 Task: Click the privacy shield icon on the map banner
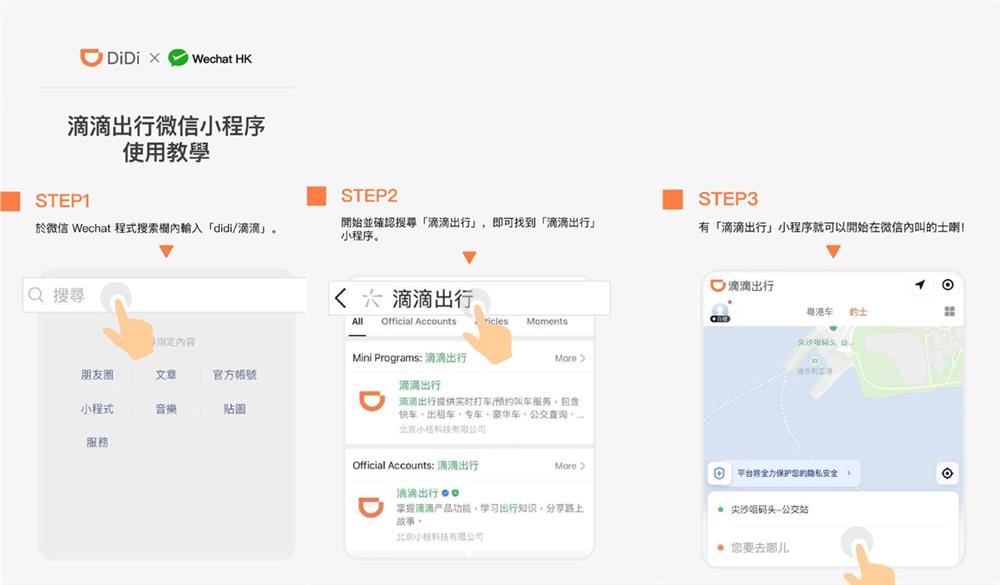(x=719, y=473)
